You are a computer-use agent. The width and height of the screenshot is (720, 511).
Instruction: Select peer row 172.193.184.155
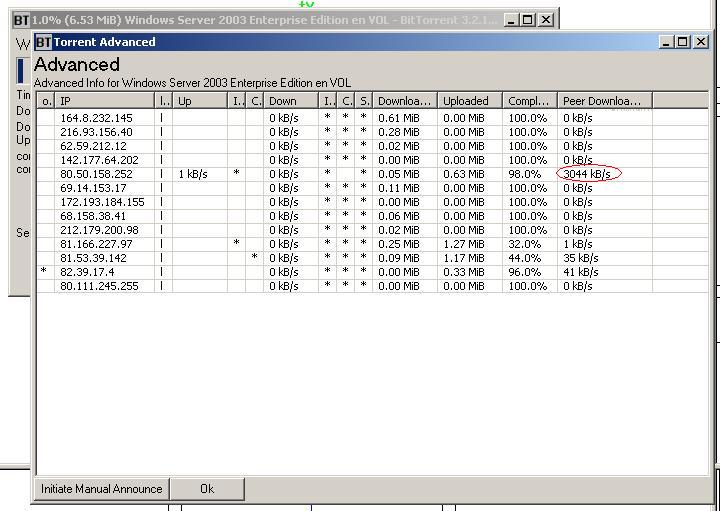(372, 202)
